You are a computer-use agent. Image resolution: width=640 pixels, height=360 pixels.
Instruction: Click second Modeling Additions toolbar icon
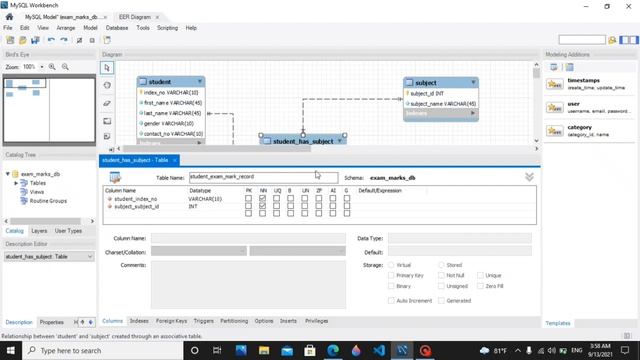coord(569,67)
